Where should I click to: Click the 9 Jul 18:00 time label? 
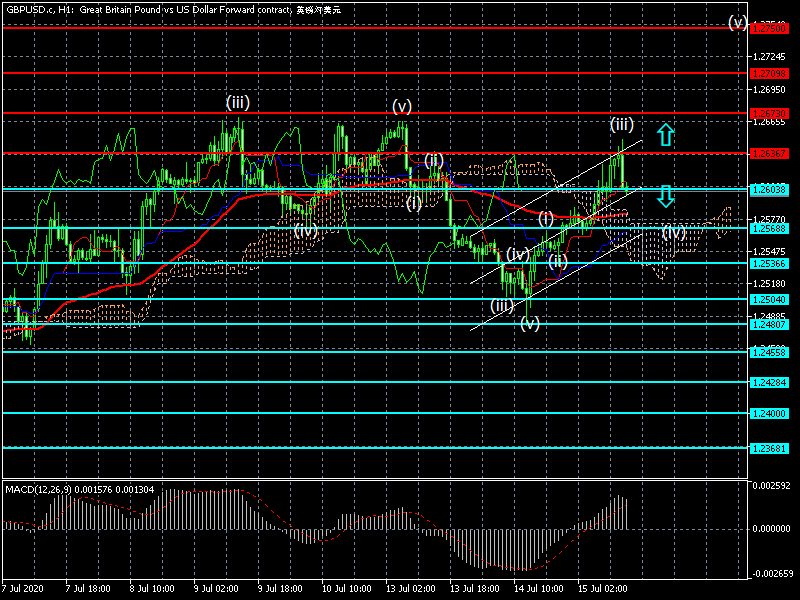pos(280,588)
